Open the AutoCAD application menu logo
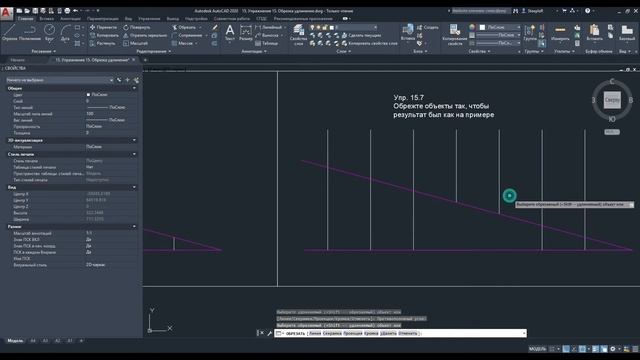The image size is (640, 360). pos(6,13)
